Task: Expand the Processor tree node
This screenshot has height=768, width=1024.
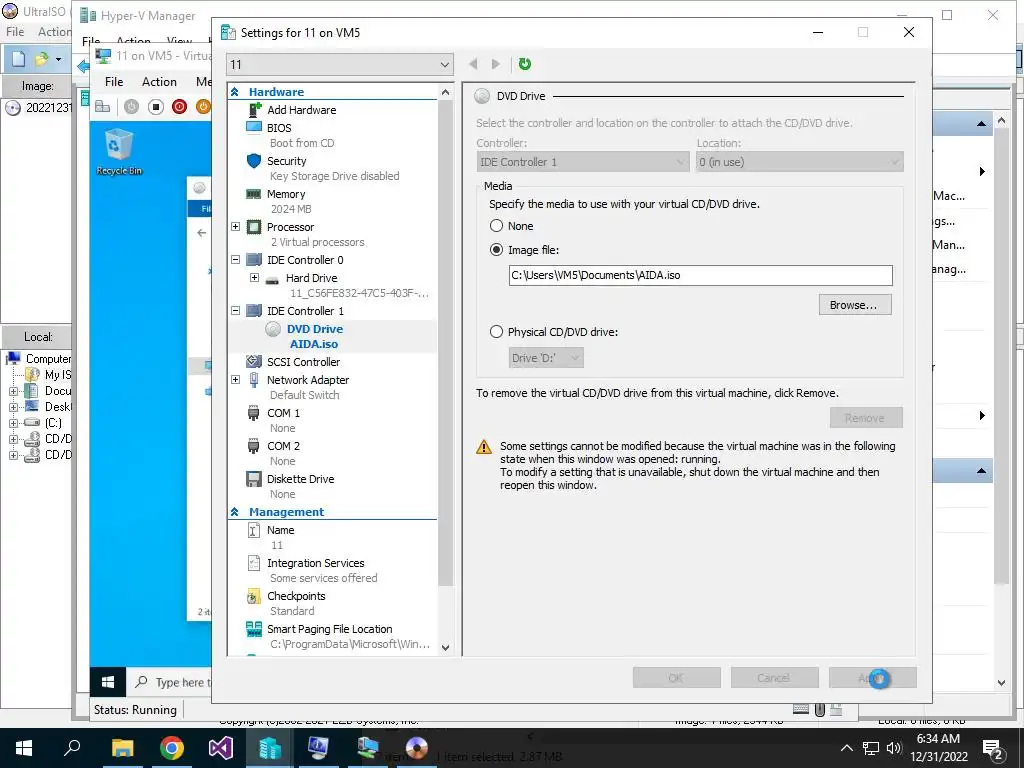Action: (236, 227)
